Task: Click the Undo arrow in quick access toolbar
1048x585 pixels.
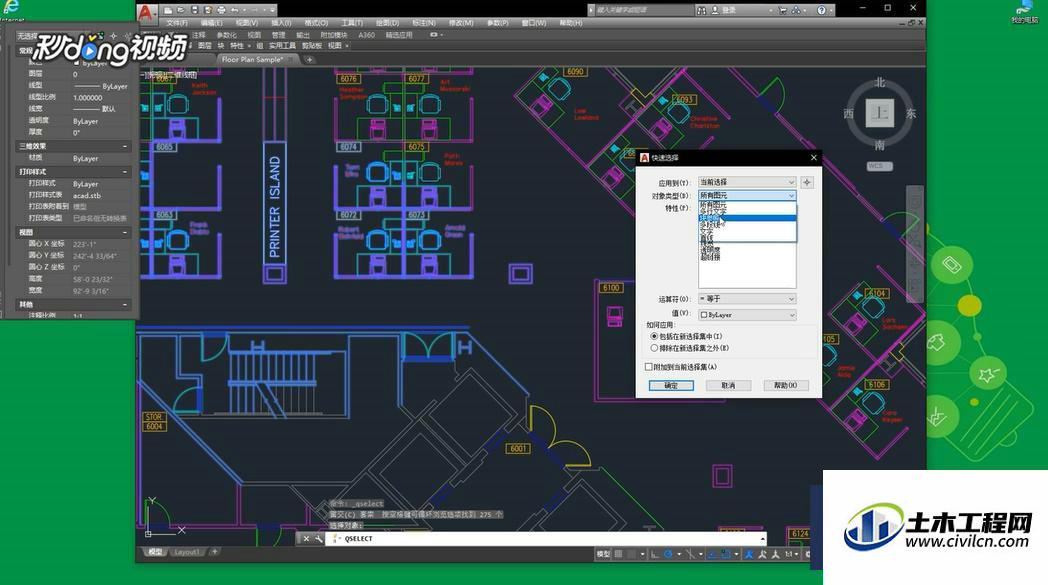Action: point(235,10)
